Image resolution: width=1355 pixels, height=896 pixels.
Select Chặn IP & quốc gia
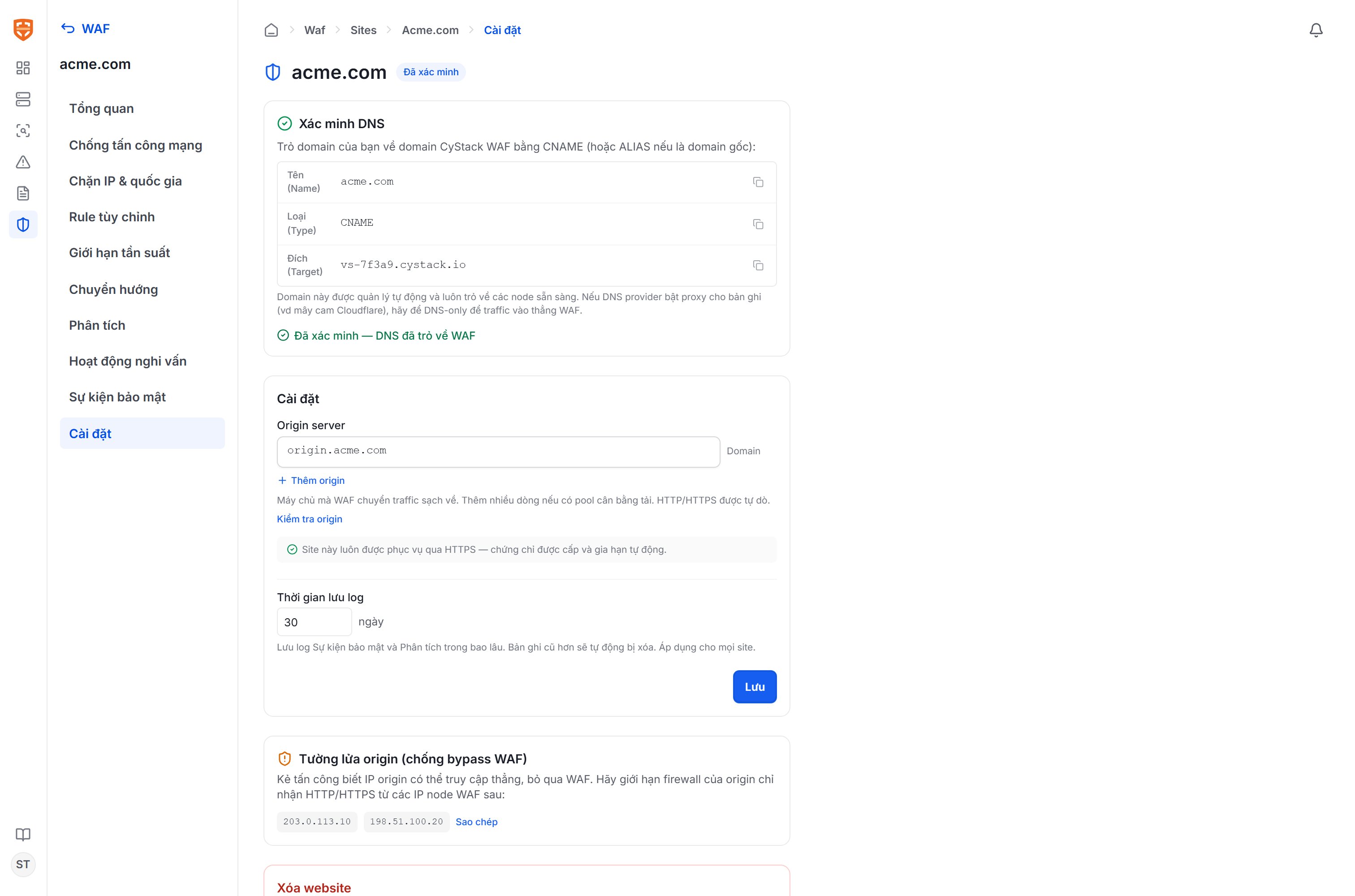click(x=142, y=181)
